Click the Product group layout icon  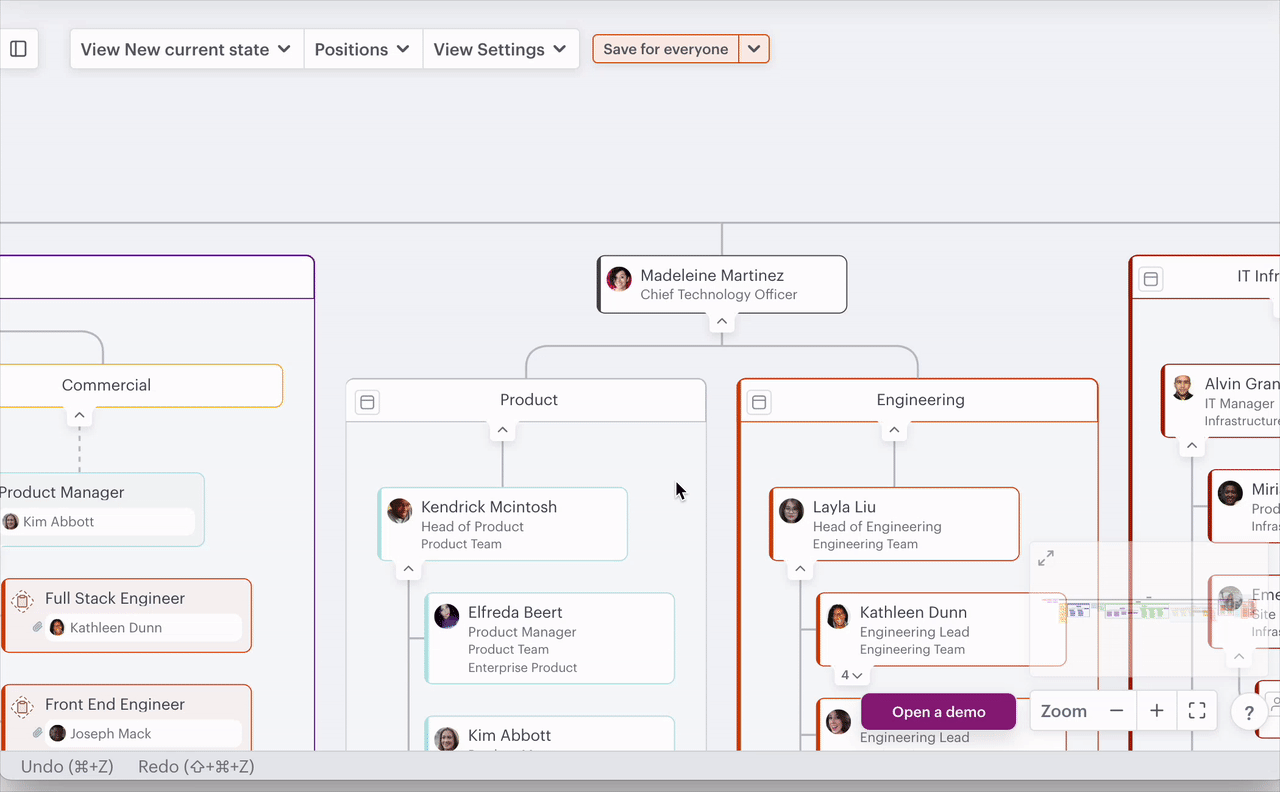pos(367,402)
